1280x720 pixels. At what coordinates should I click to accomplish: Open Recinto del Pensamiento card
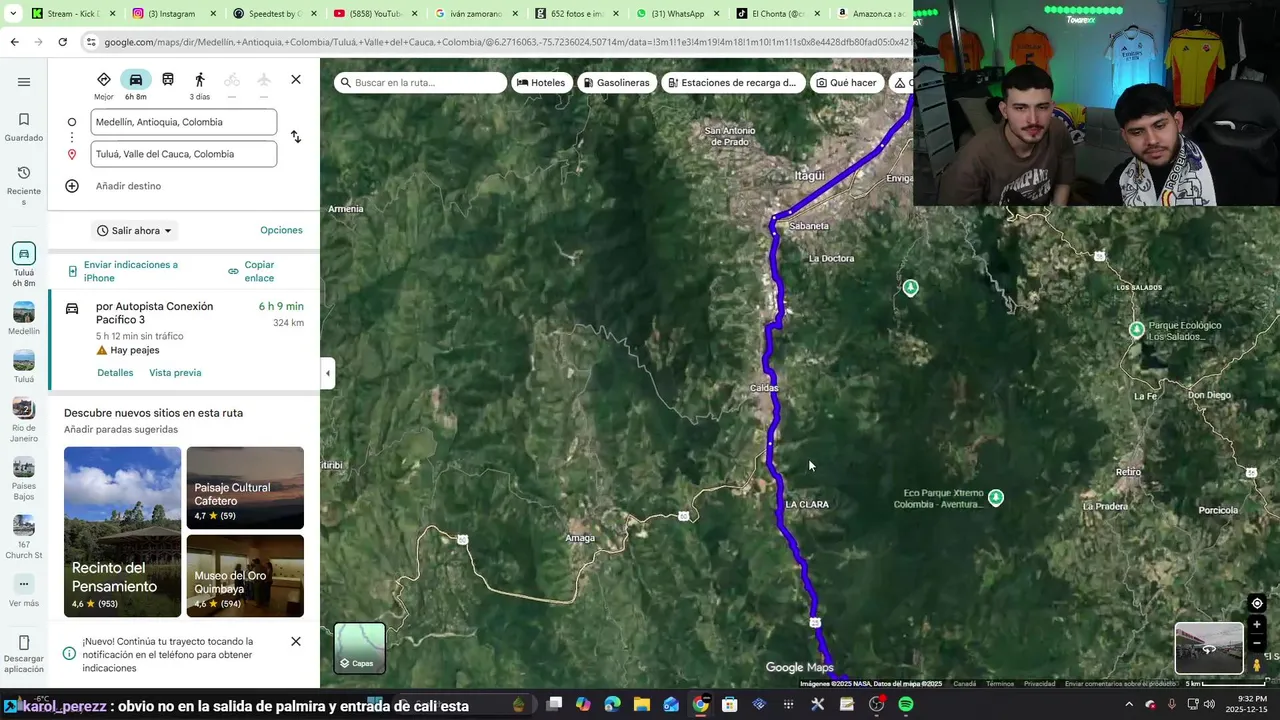click(122, 532)
